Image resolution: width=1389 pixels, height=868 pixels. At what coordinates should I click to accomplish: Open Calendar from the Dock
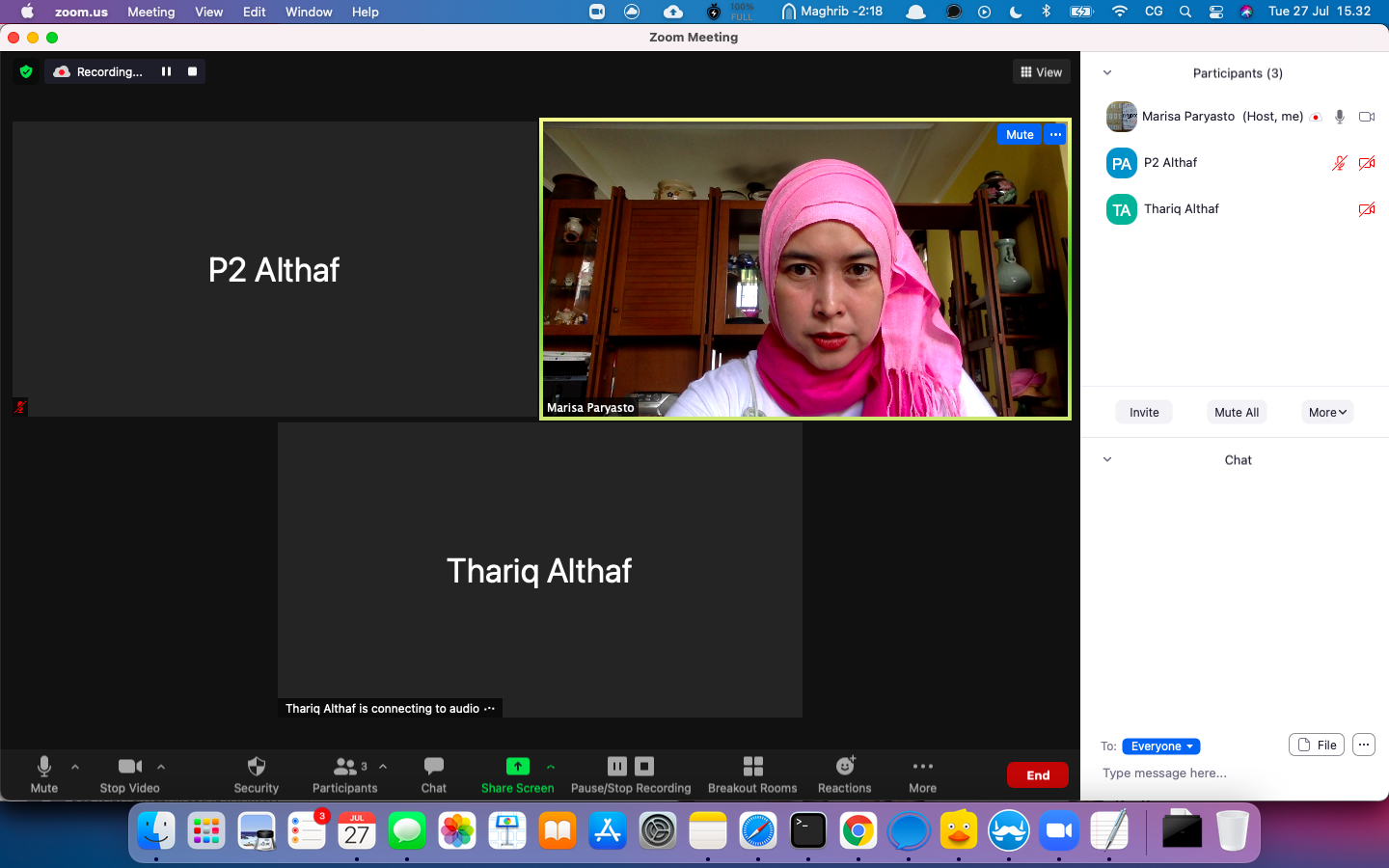coord(357,830)
